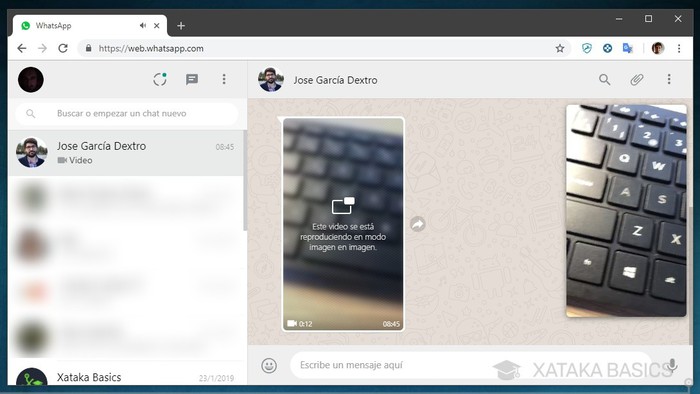Viewport: 700px width, 394px height.
Task: Open my WhatsApp profile picture
Action: 31,79
